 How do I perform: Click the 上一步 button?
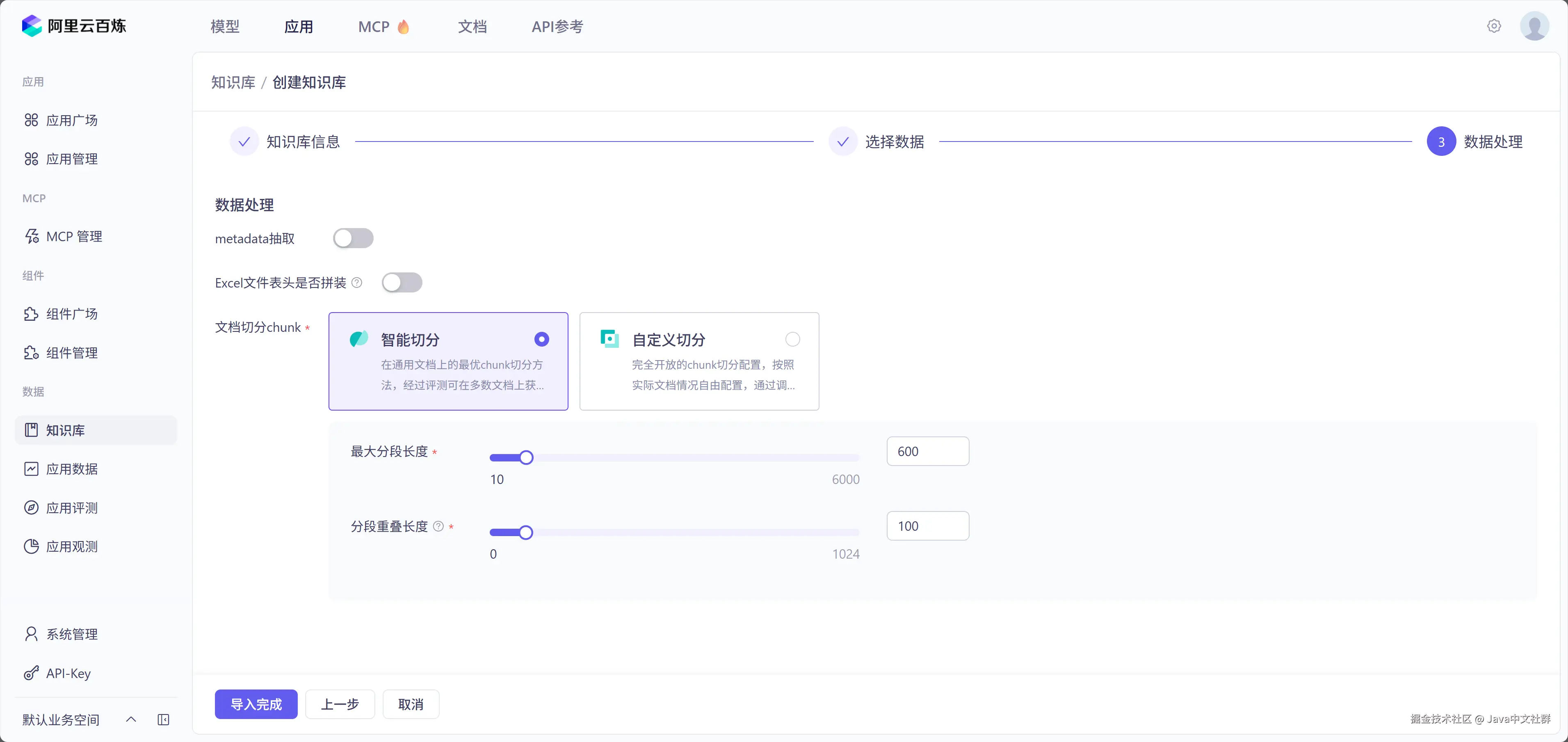[x=340, y=704]
